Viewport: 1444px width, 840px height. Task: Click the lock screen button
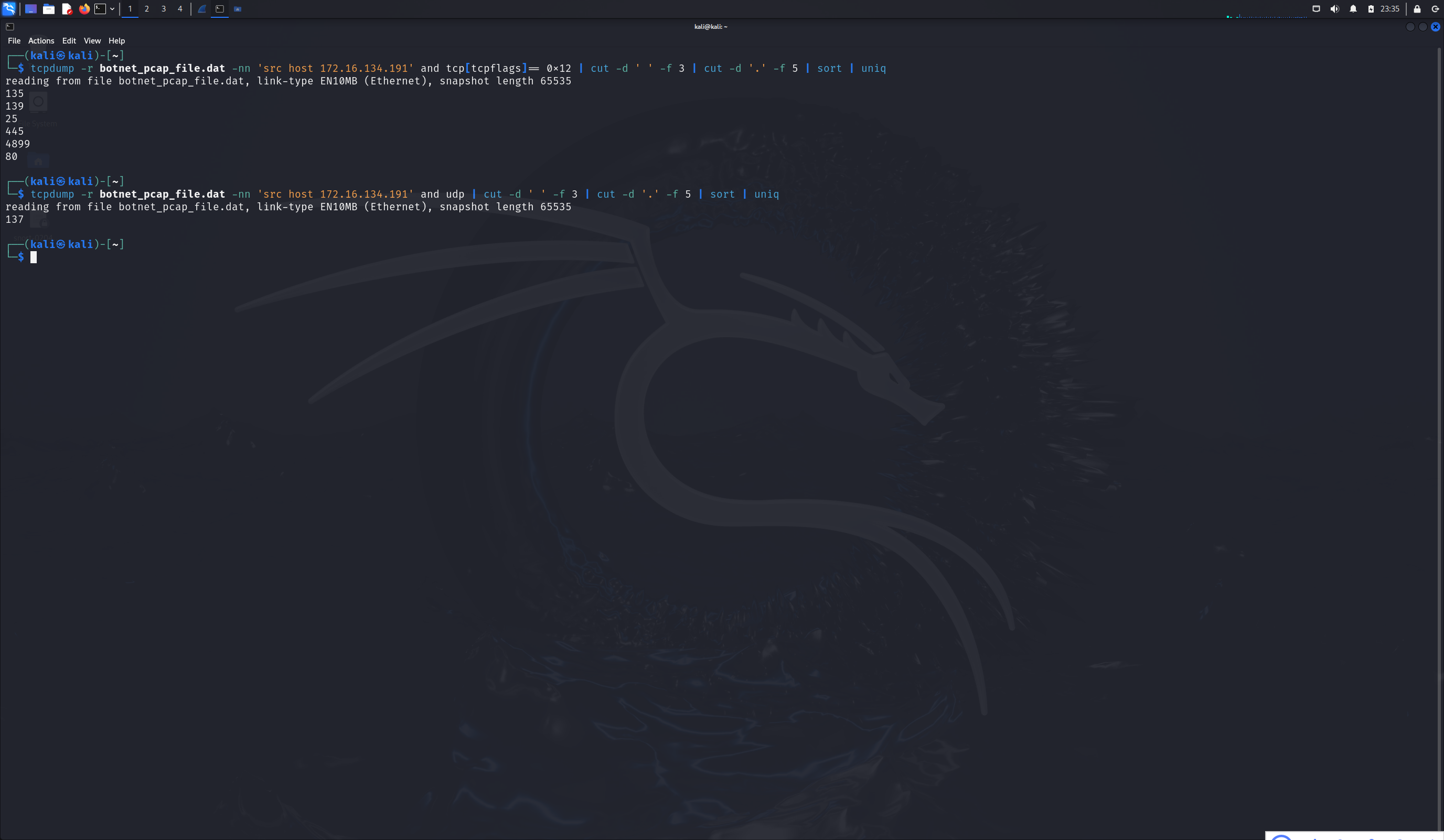click(x=1417, y=8)
